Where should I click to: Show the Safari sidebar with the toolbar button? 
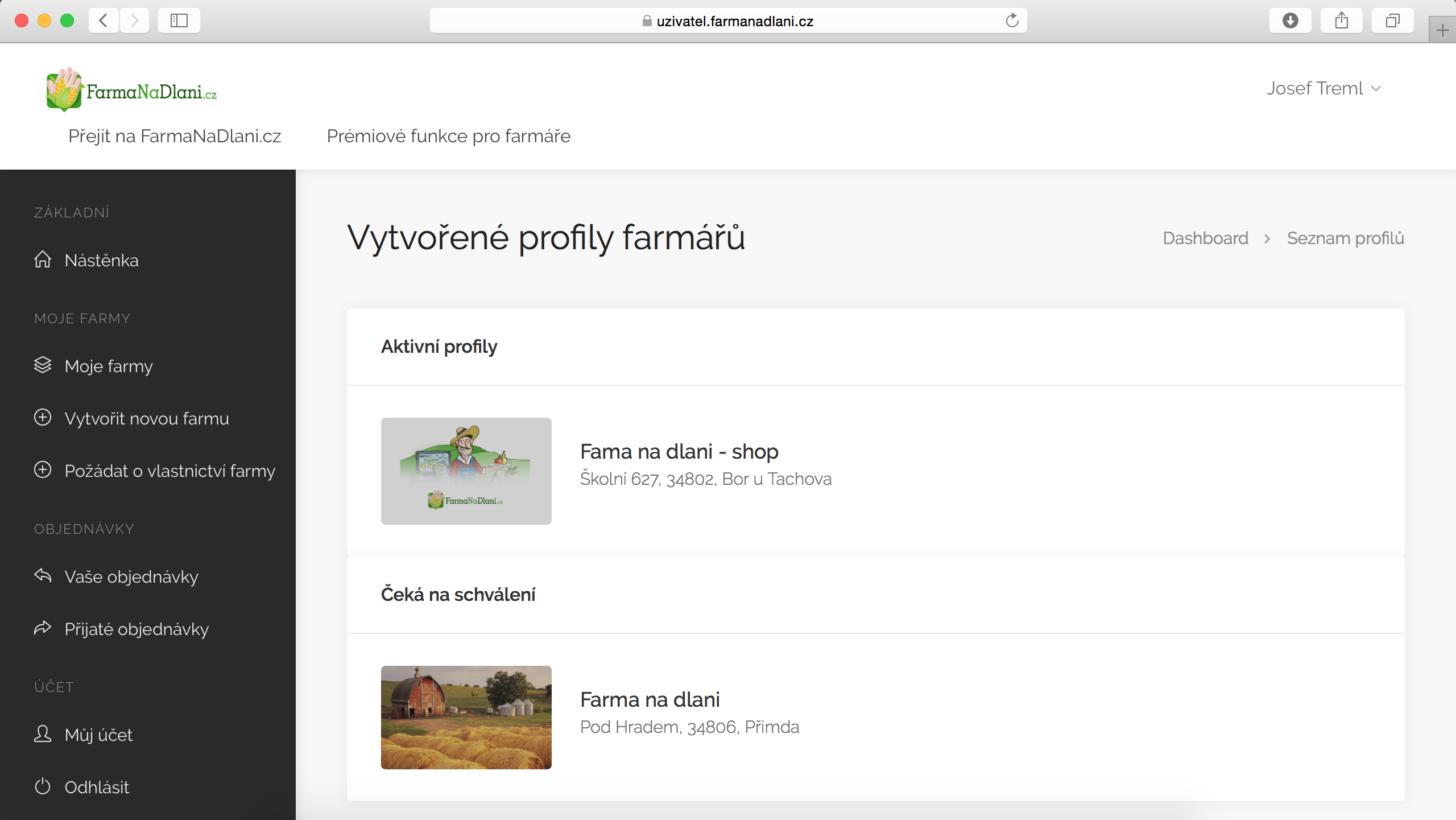pyautogui.click(x=179, y=21)
